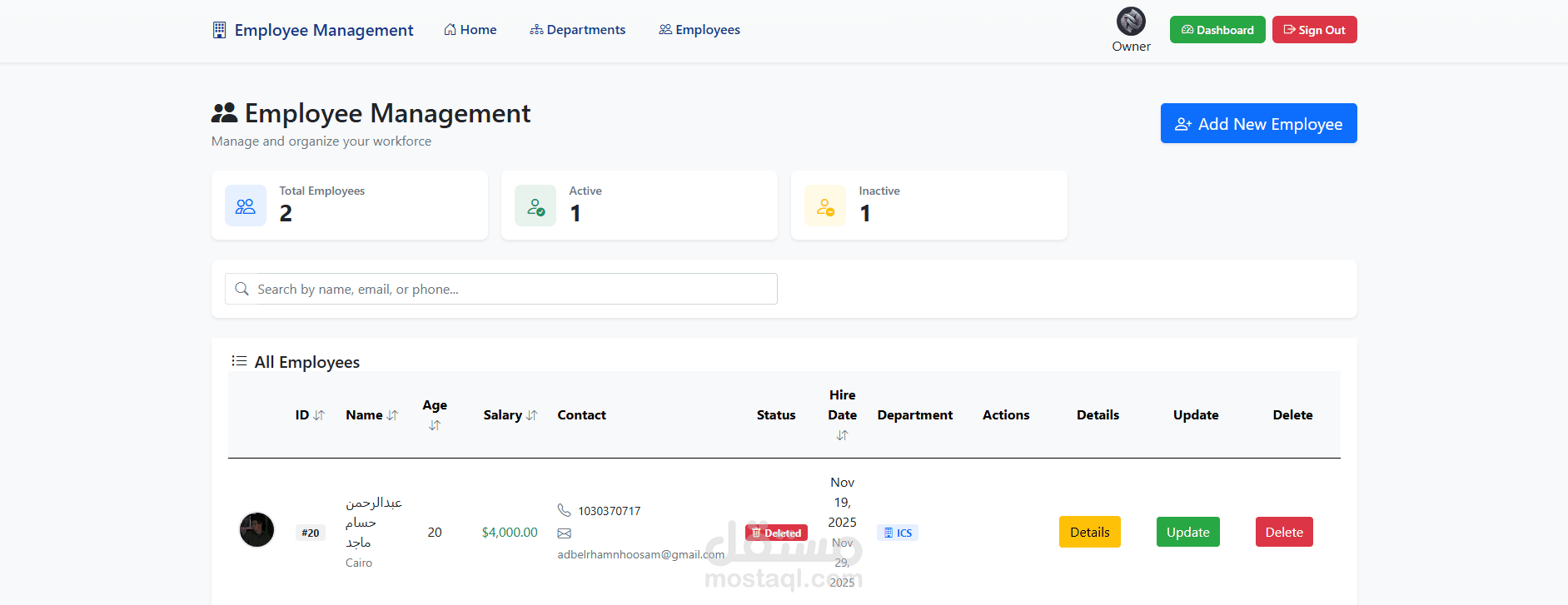Screen dimensions: 1568x605
Task: Click the #20 ID badge
Action: tap(311, 533)
